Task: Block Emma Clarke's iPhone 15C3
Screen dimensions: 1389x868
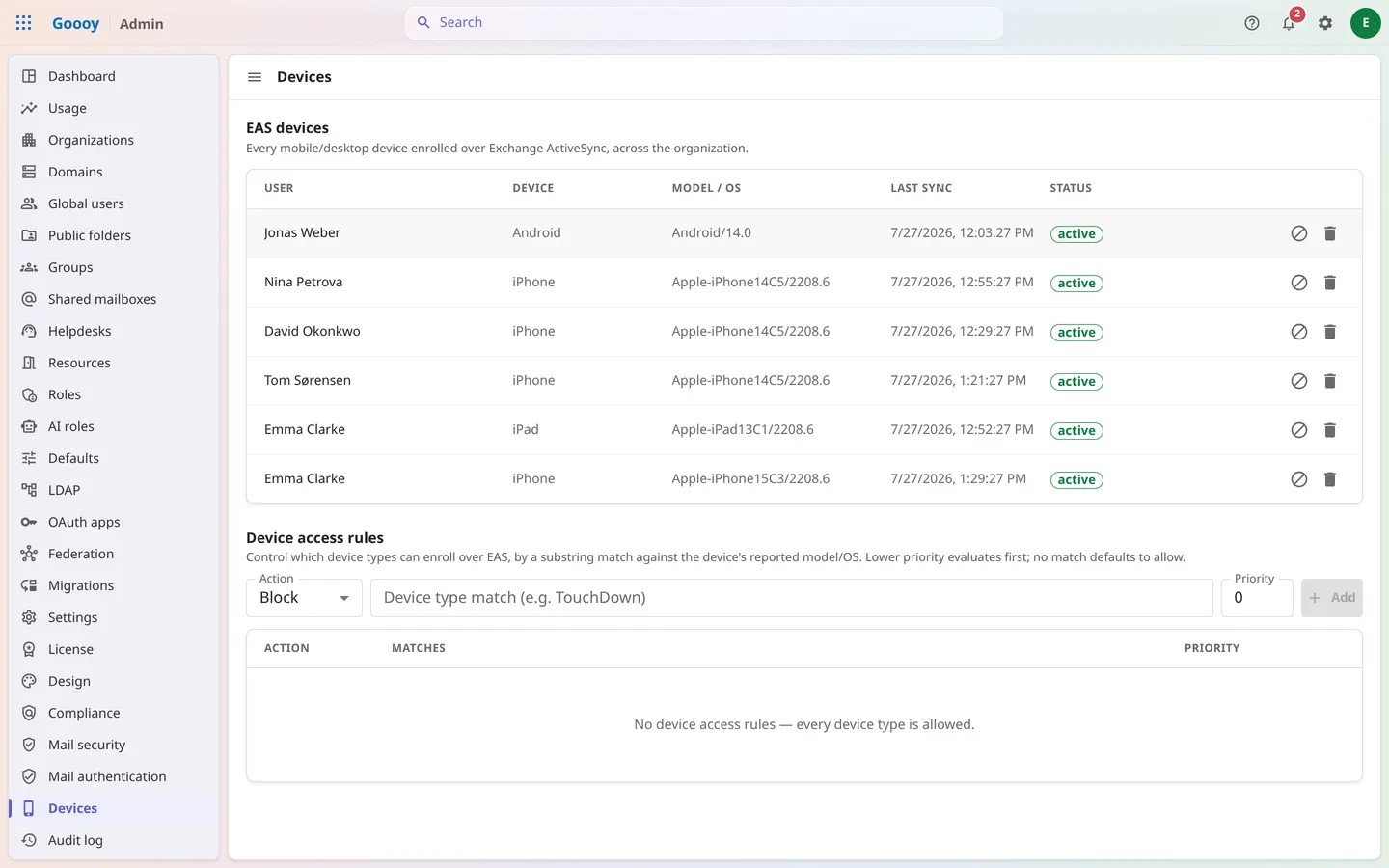Action: (x=1299, y=479)
